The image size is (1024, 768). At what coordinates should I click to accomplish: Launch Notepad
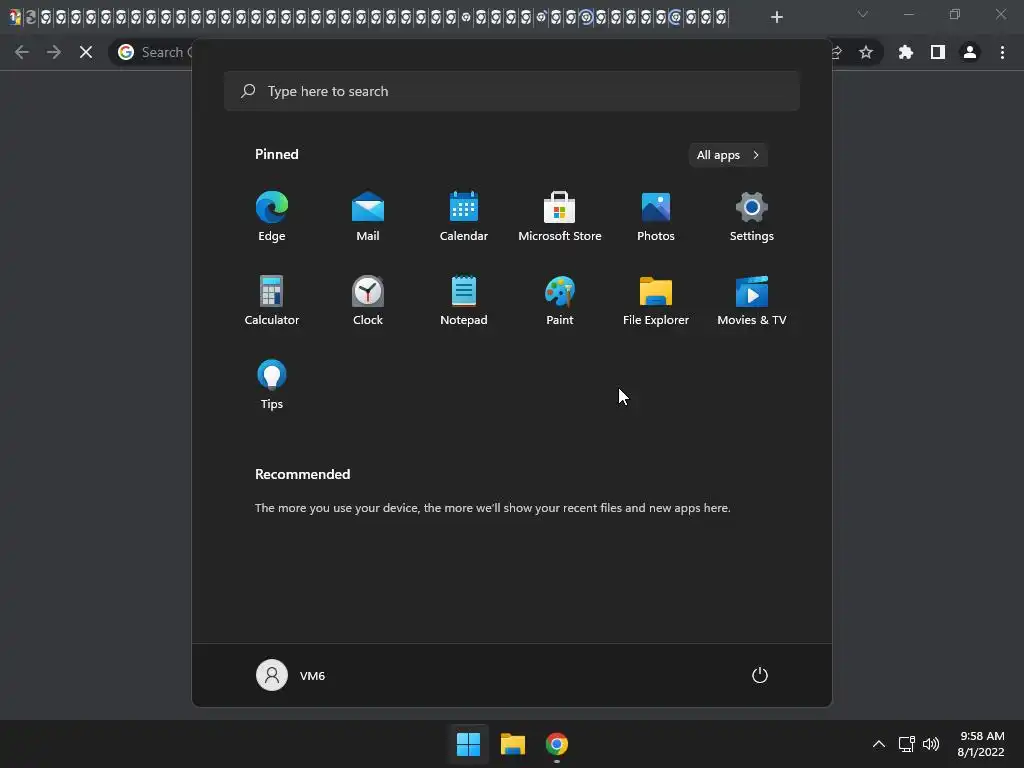point(464,300)
